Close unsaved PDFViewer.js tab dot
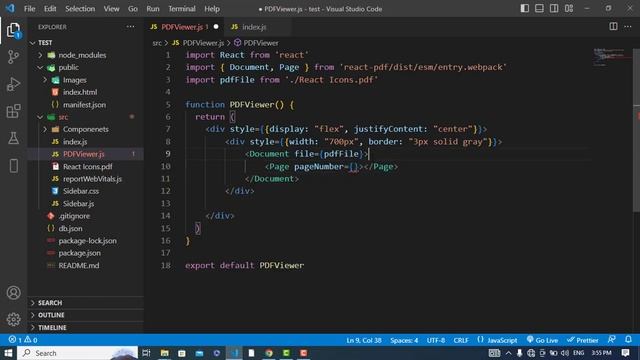640x360 pixels. [x=216, y=27]
